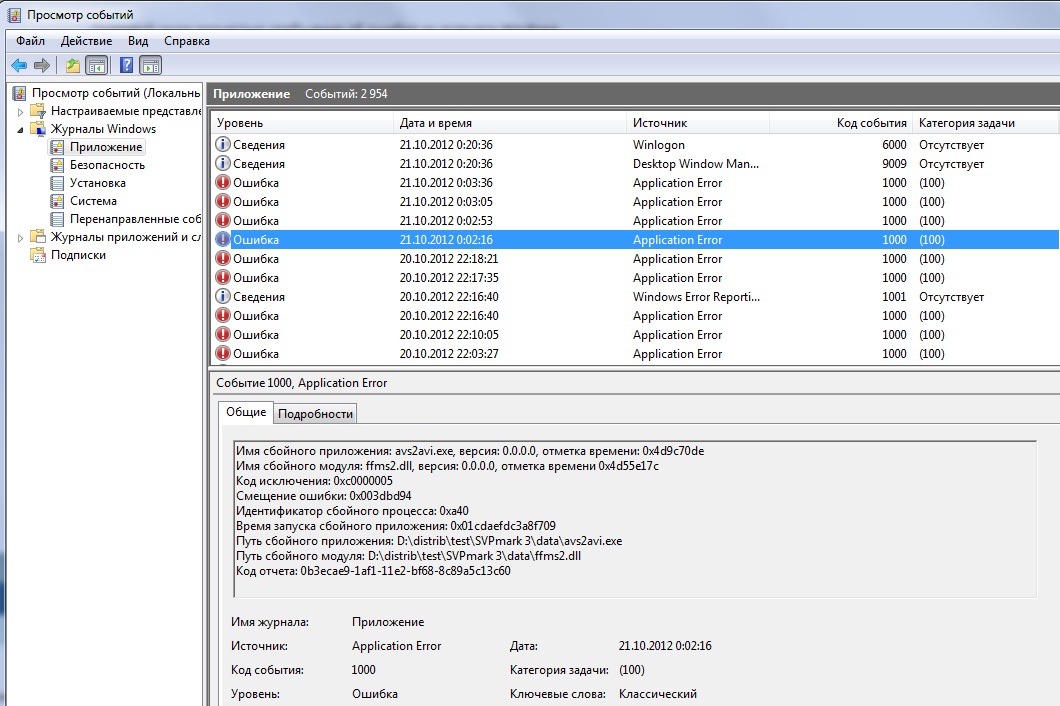
Task: Go back with the blue left arrow
Action: click(x=19, y=66)
